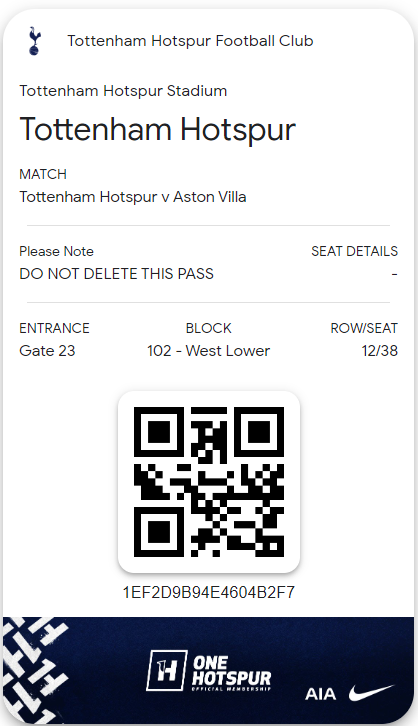Click the barcode number 1EF2D9B94E4604B2F7
The width and height of the screenshot is (418, 726).
pyautogui.click(x=209, y=592)
